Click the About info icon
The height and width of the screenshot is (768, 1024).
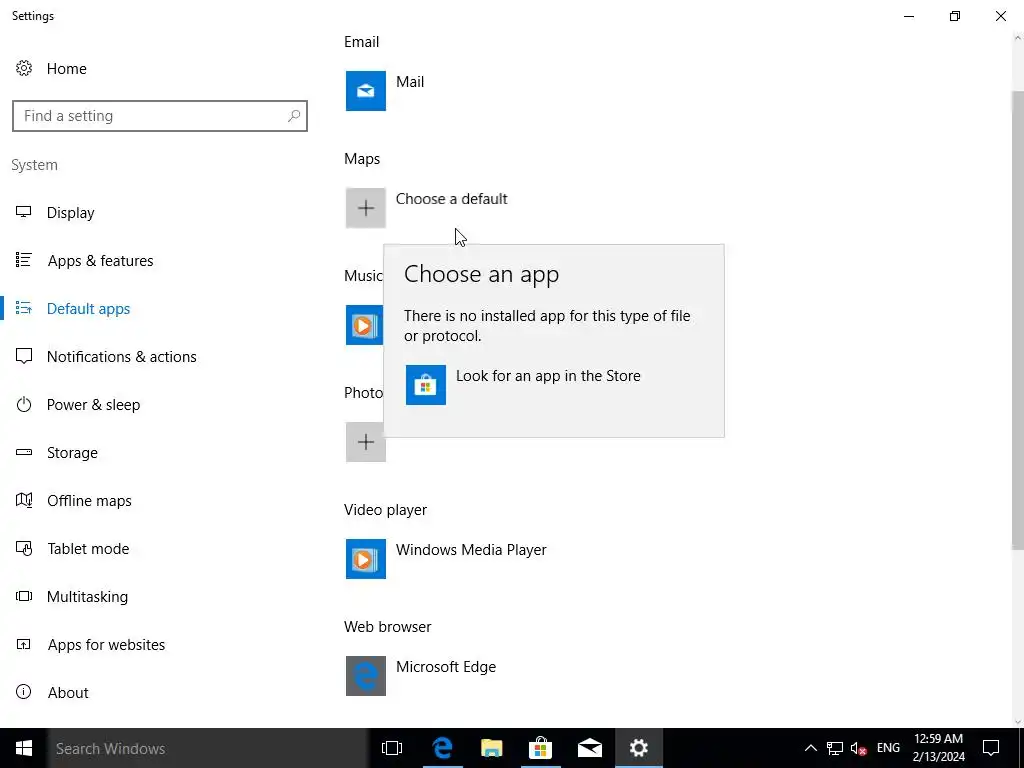pos(24,692)
